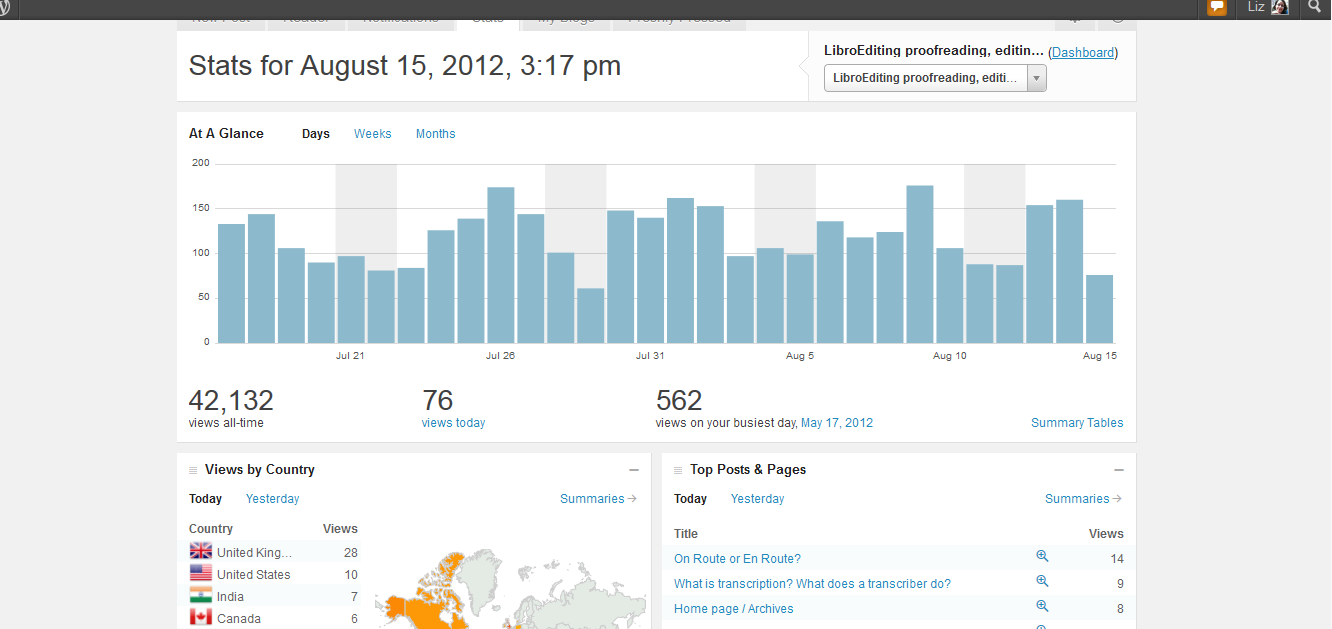1332x629 pixels.
Task: Click the orange notifications speech bubble icon
Action: point(1216,7)
